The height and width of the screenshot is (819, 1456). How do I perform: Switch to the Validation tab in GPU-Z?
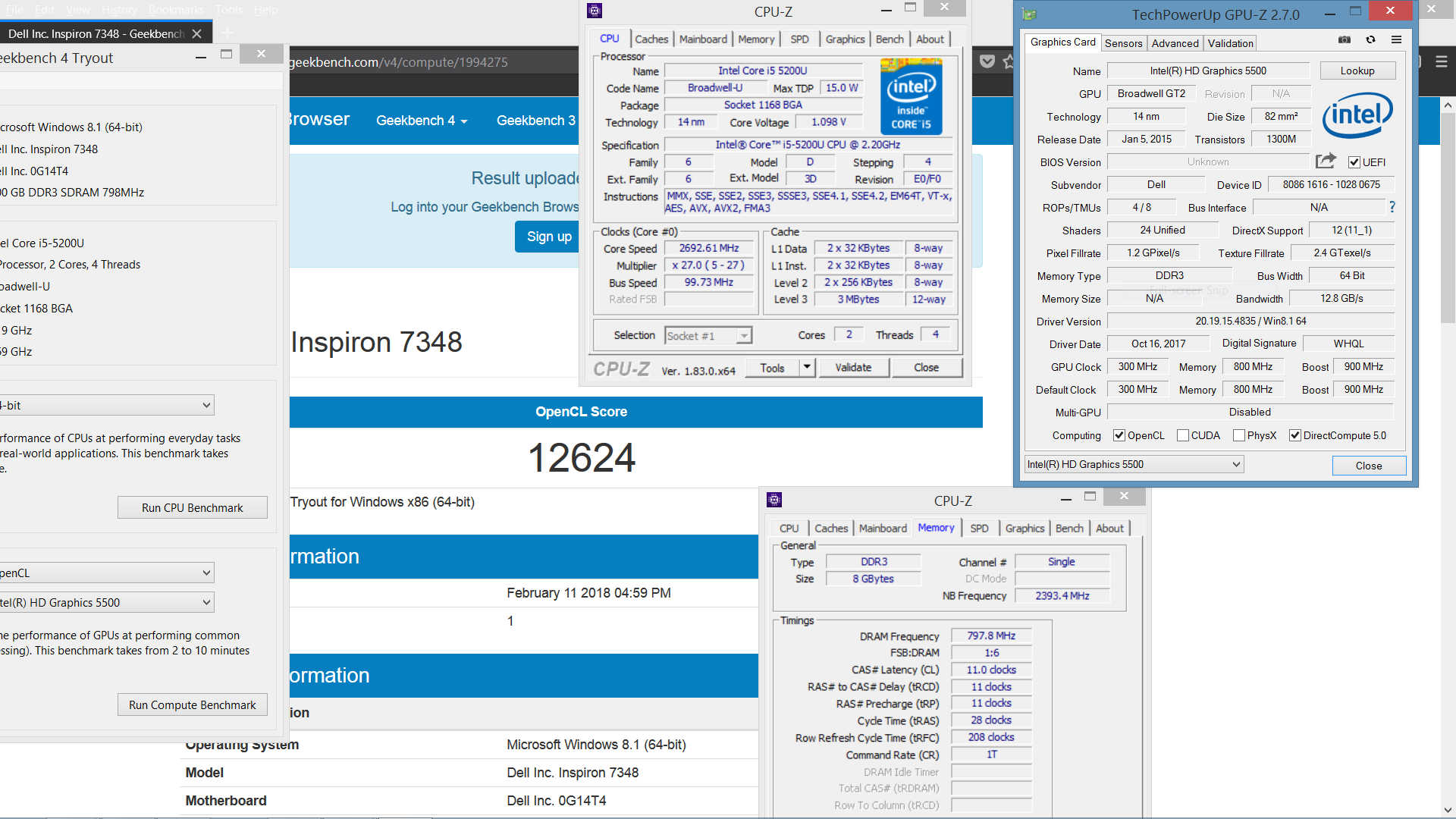[1230, 43]
